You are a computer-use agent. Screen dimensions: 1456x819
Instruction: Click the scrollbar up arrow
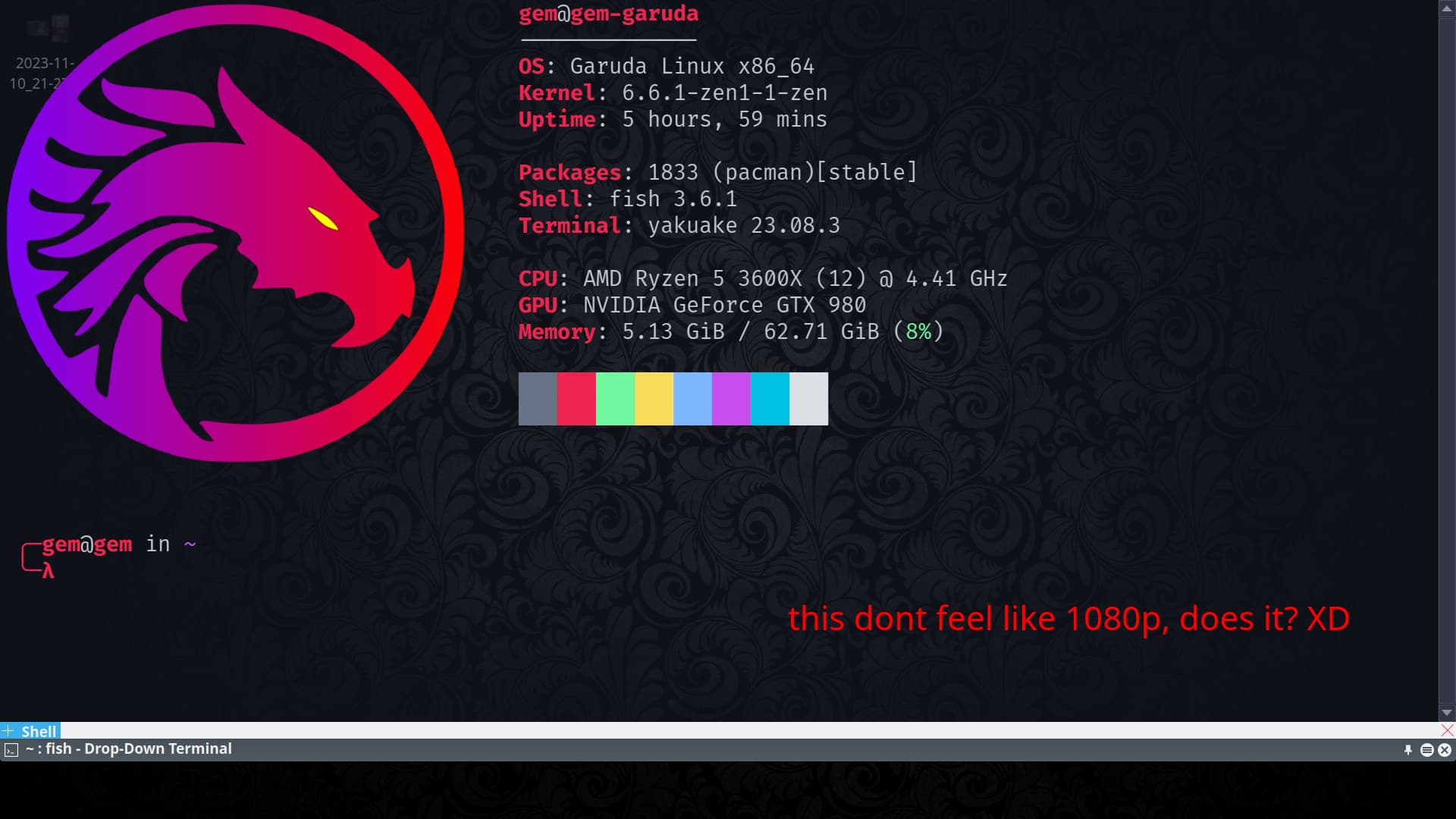[1447, 9]
